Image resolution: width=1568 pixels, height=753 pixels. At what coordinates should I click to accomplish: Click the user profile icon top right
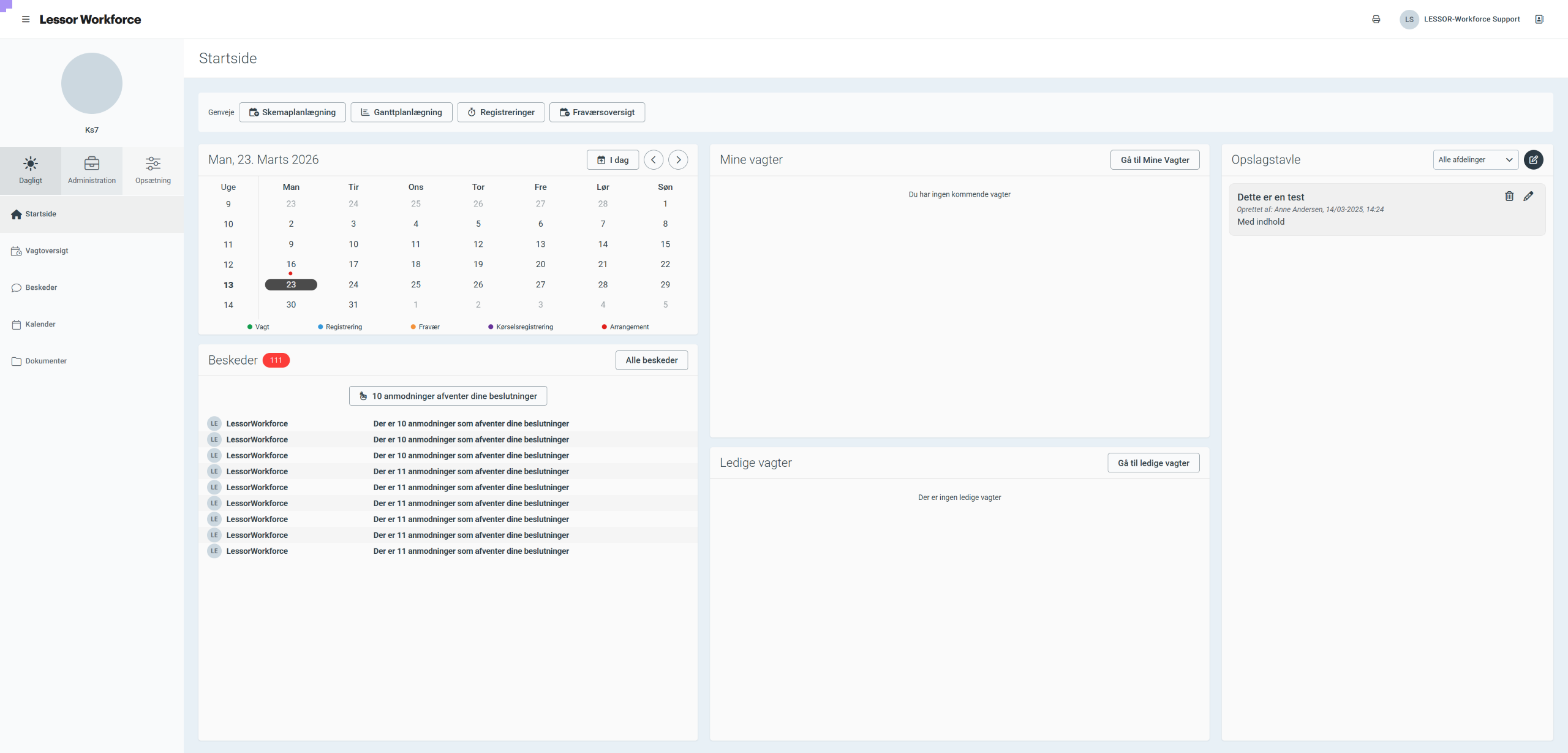point(1539,19)
